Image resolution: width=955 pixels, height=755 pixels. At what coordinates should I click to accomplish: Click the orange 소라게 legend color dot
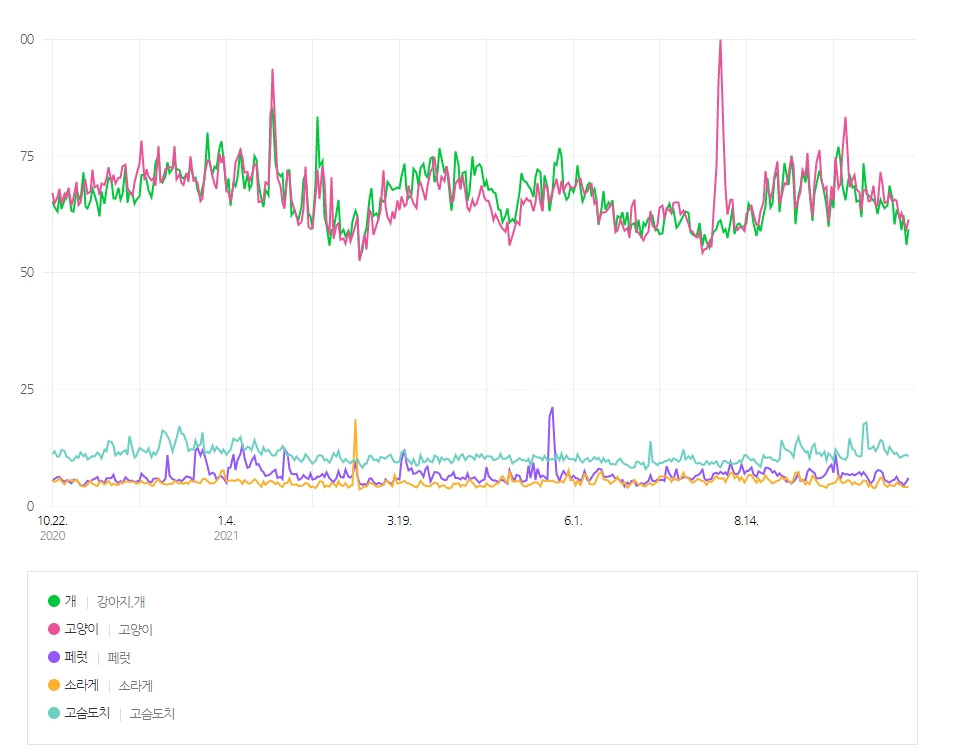(54, 685)
